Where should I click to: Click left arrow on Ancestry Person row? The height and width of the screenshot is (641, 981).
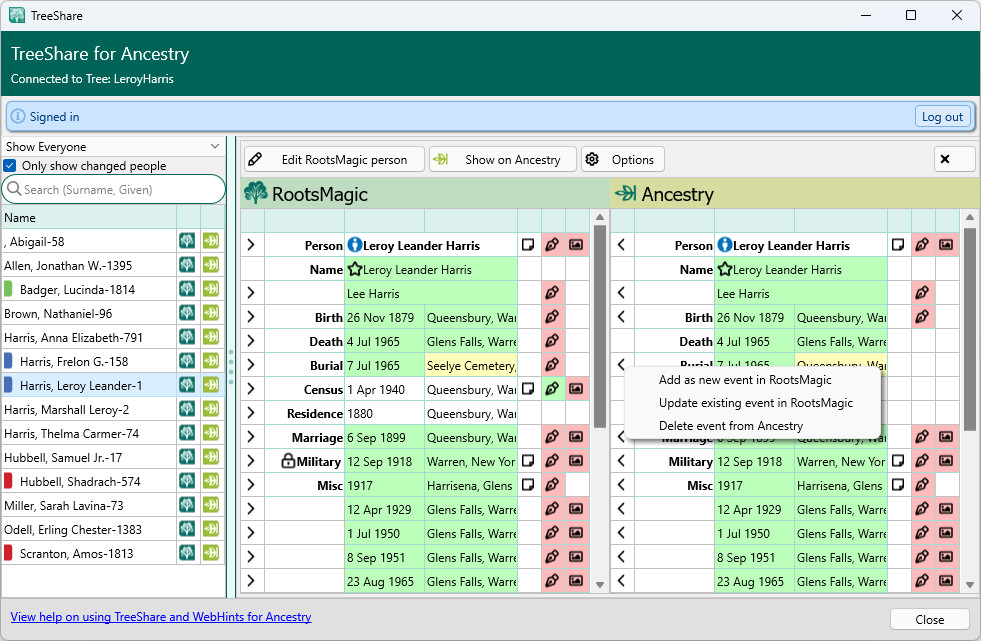point(621,245)
